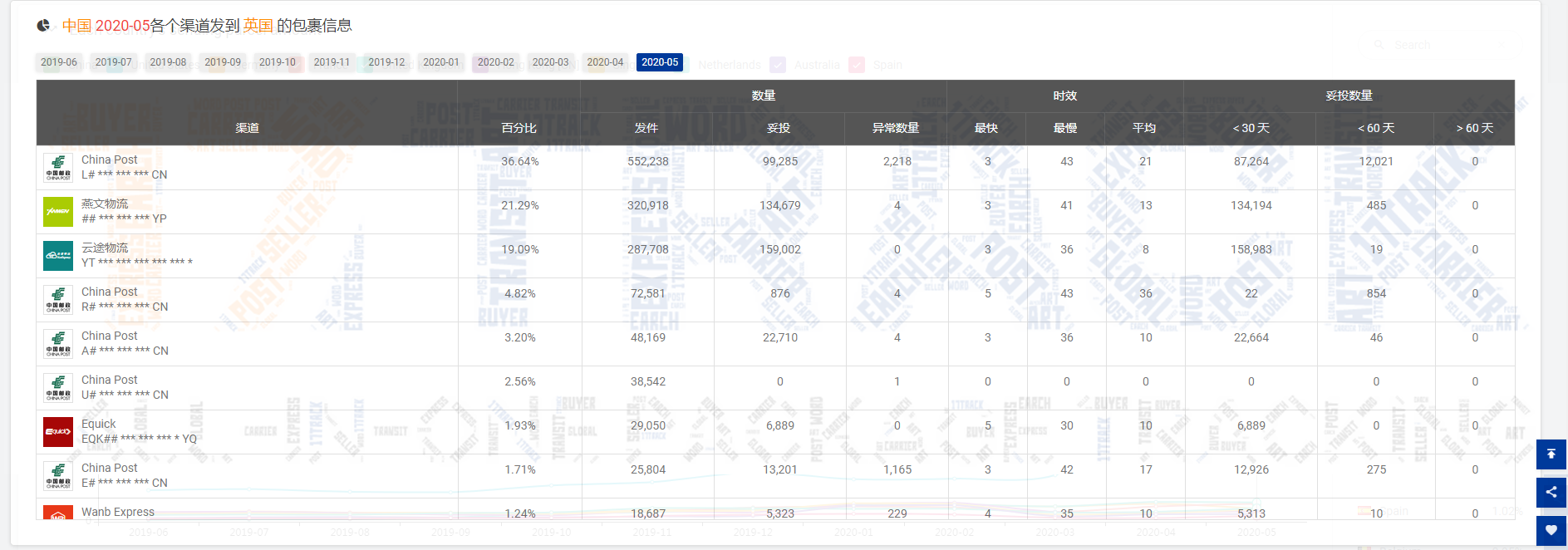Click the China Post logo in L# row

[58, 168]
